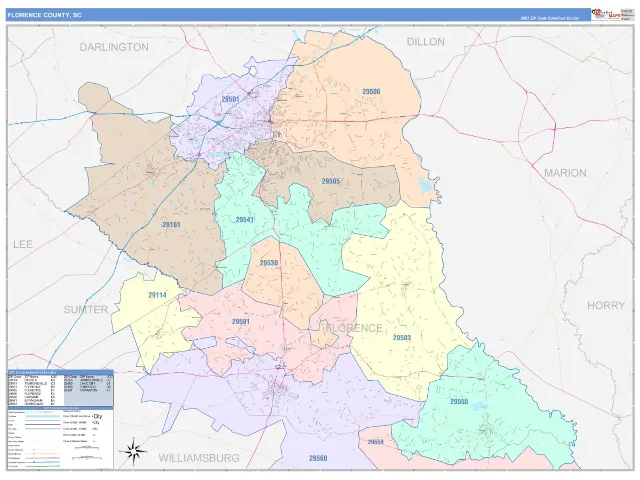Image resolution: width=640 pixels, height=480 pixels.
Task: Select the ZIP code label 29591
Action: (x=241, y=321)
